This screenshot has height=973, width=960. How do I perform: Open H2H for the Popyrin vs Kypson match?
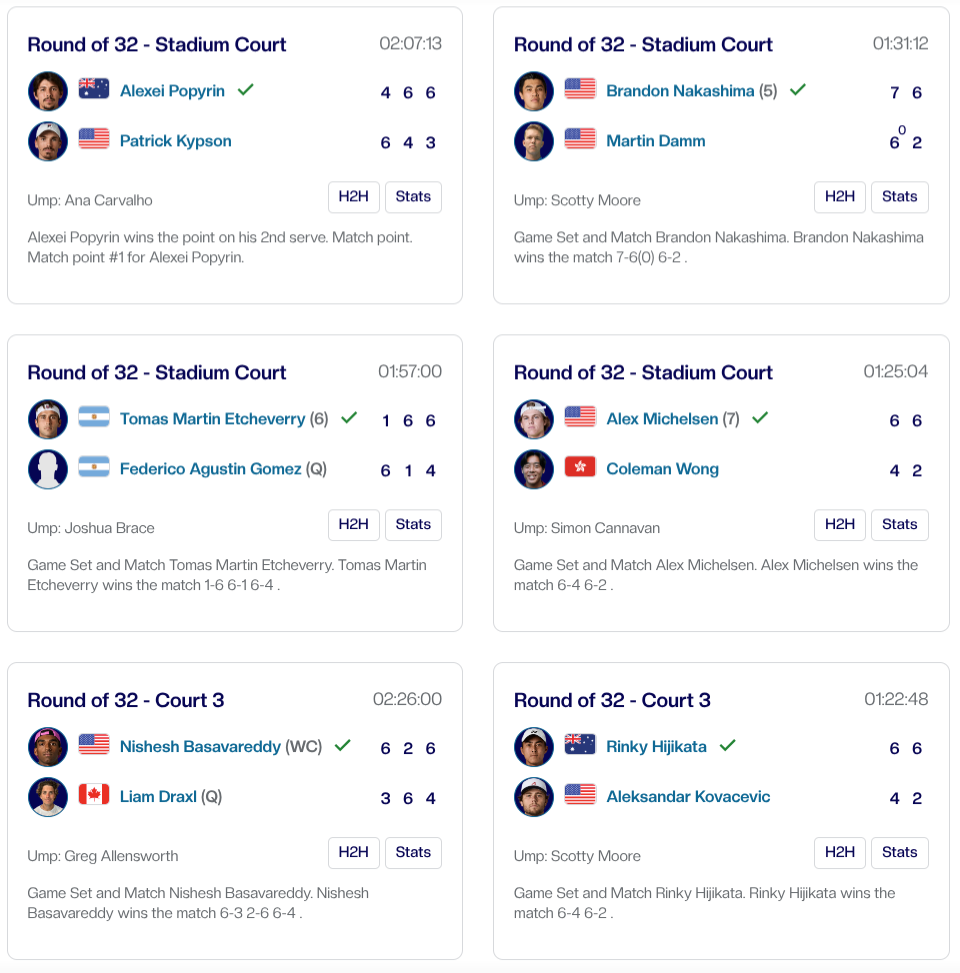pos(353,197)
